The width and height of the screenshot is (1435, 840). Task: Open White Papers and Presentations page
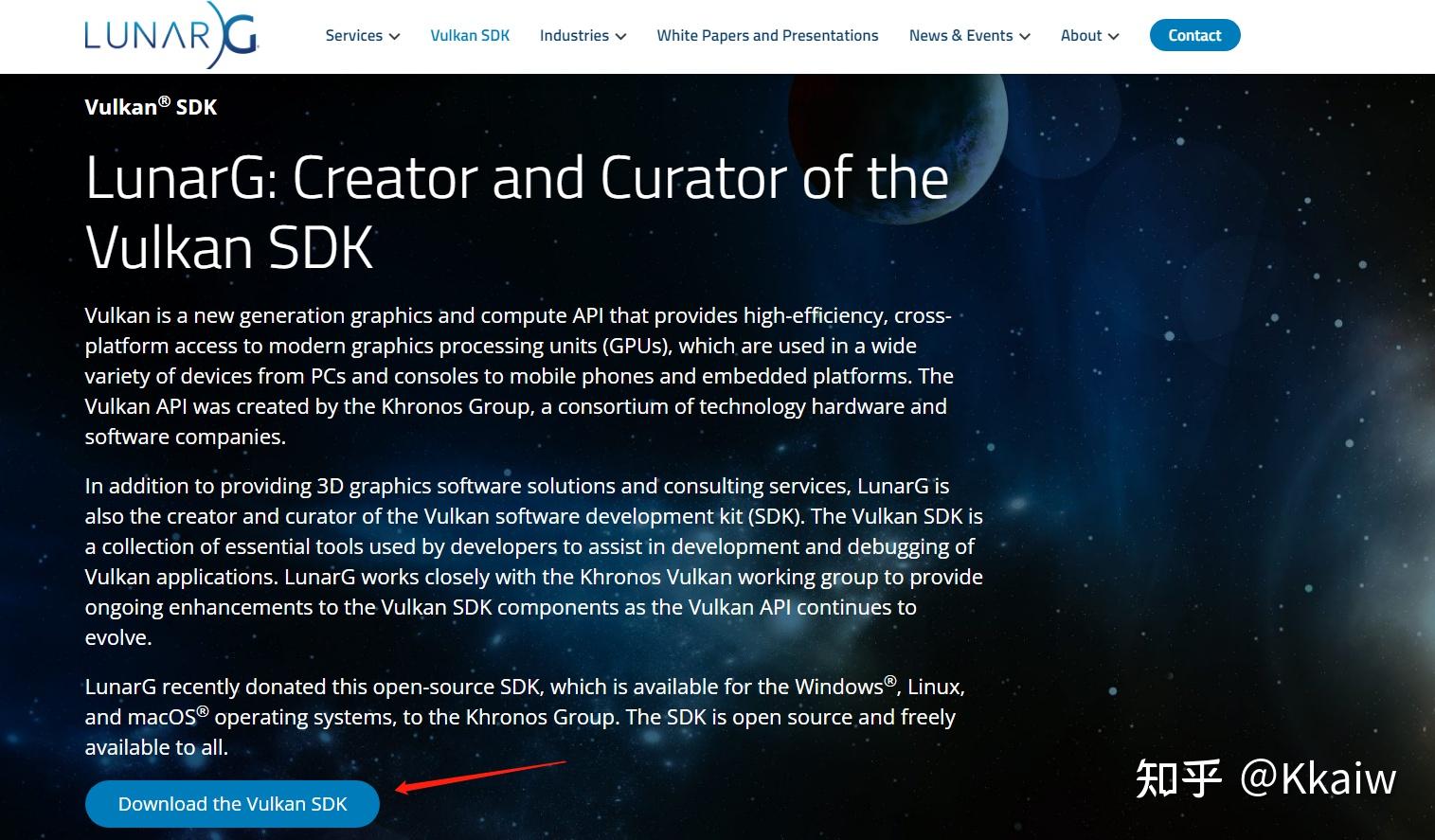tap(767, 36)
